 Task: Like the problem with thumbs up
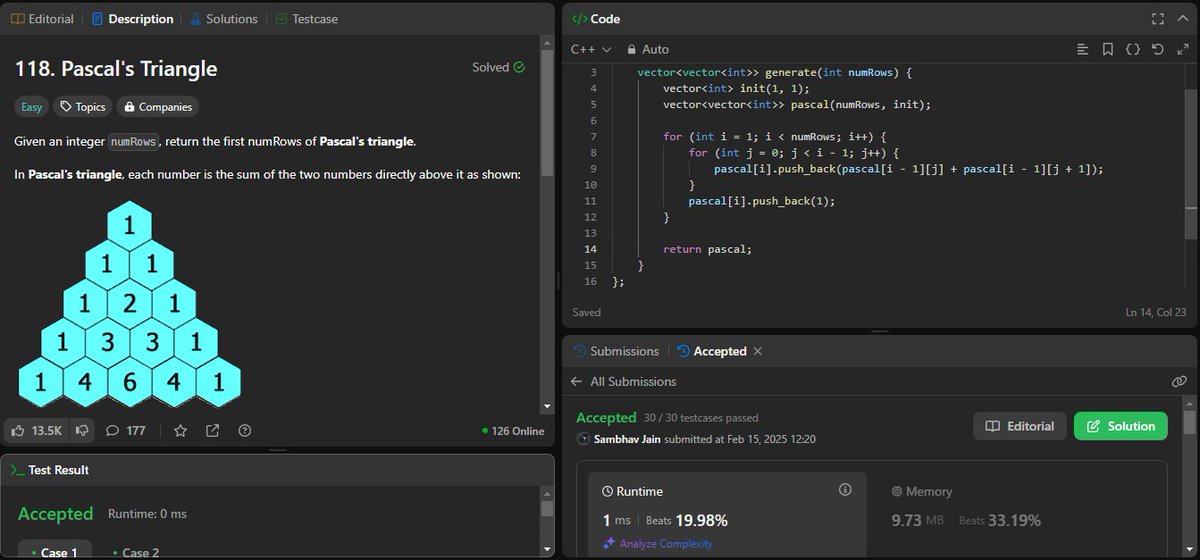(x=37, y=431)
